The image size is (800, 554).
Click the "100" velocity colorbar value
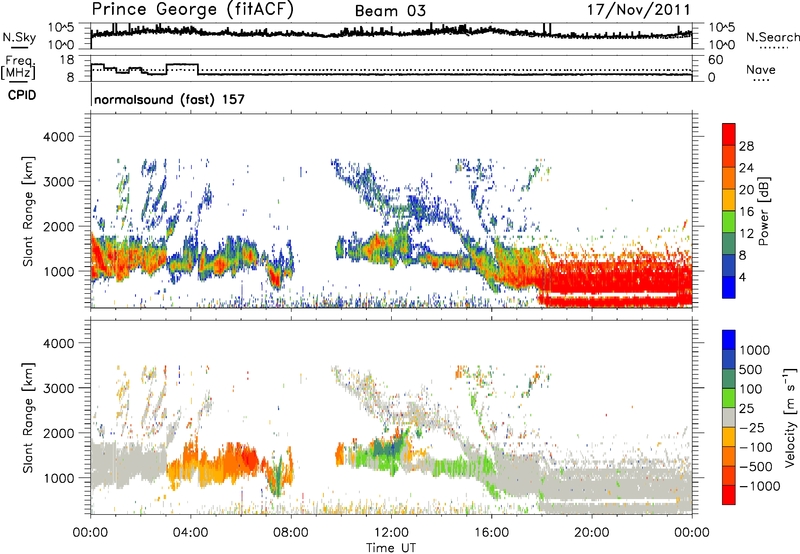tap(751, 389)
